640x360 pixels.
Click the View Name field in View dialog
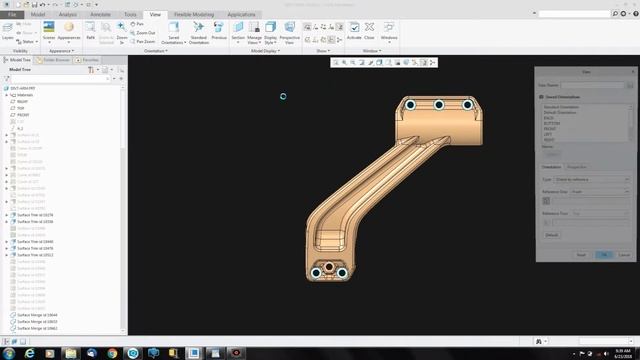pos(593,85)
